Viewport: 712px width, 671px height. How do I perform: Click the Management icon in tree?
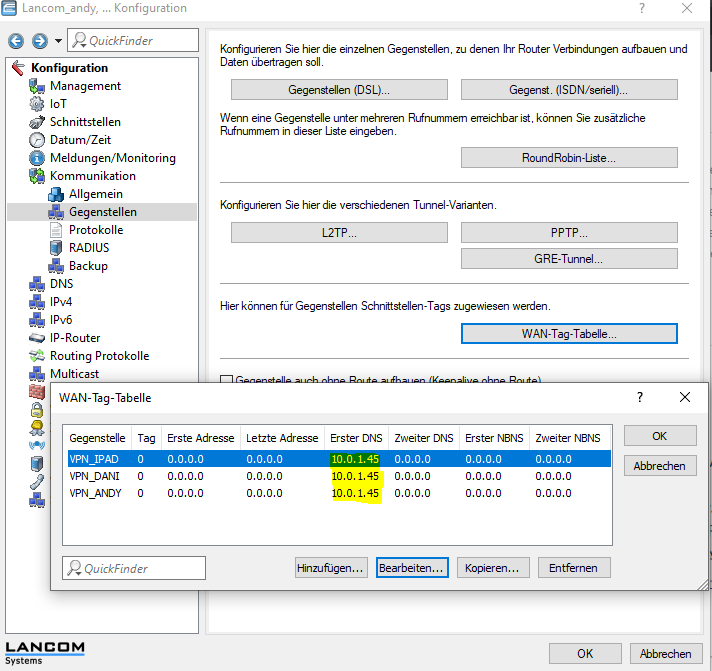[37, 86]
